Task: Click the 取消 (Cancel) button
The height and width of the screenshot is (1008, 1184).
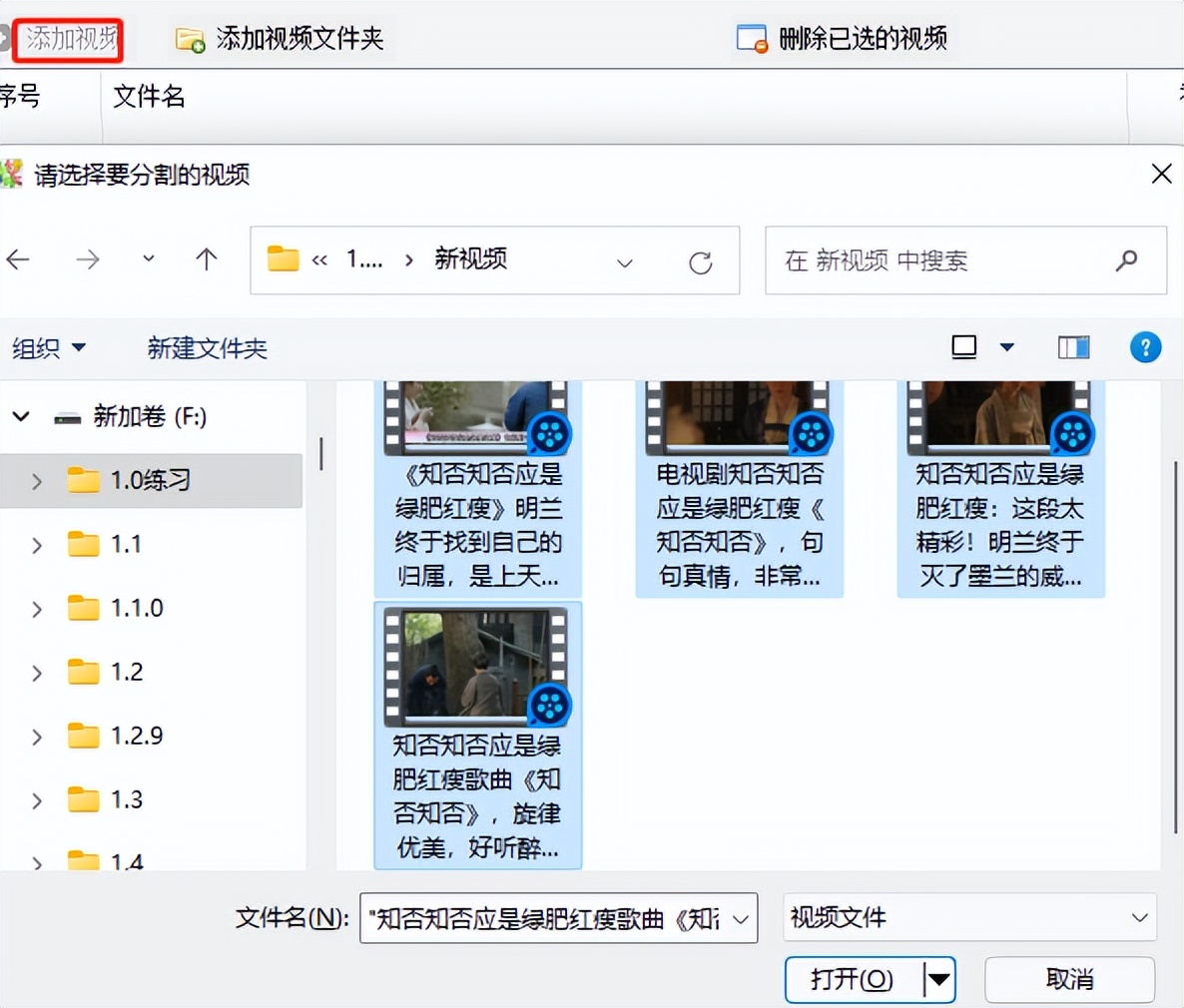Action: (1069, 979)
